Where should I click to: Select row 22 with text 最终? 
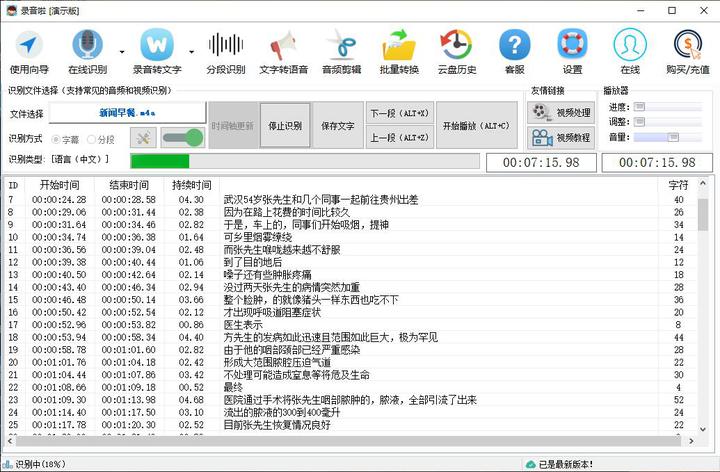coord(352,387)
